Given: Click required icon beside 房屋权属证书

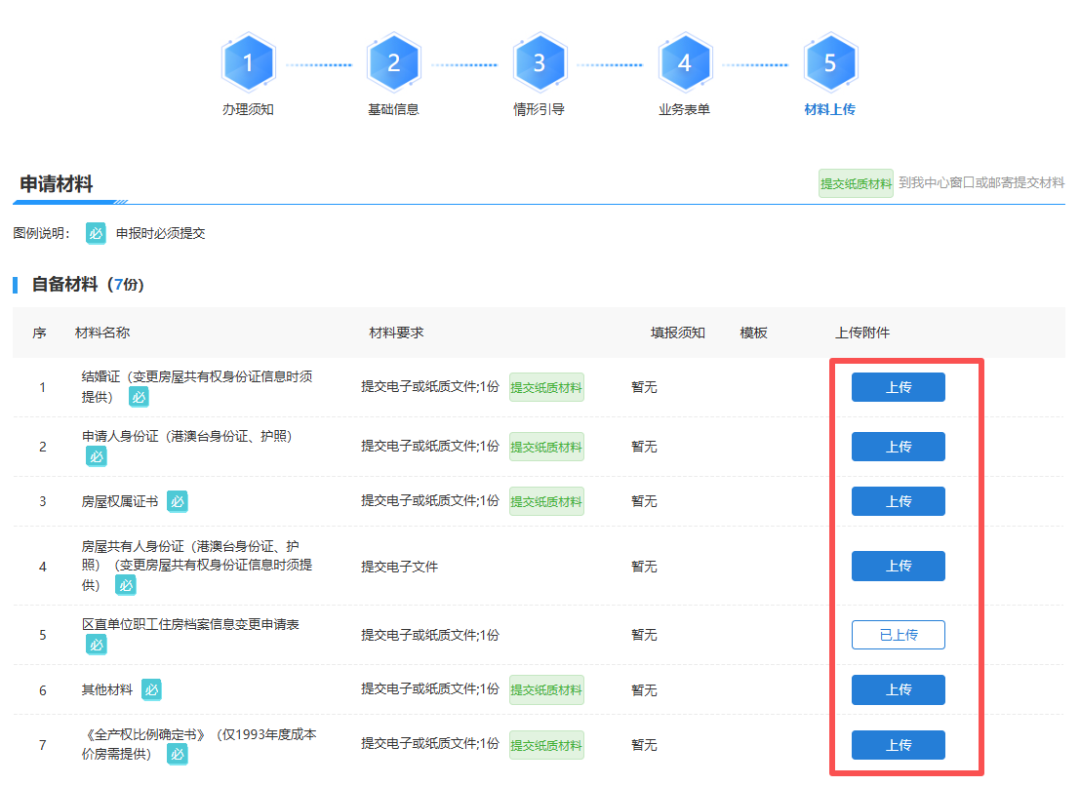Looking at the screenshot, I should coord(177,501).
